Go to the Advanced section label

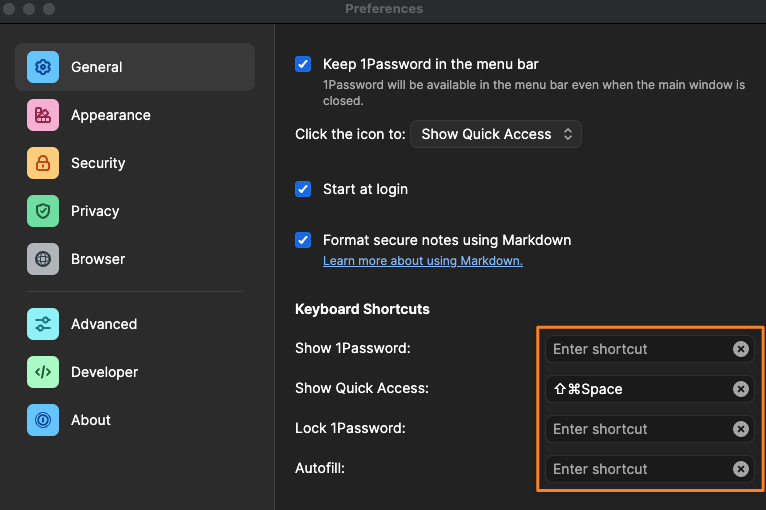pos(104,324)
